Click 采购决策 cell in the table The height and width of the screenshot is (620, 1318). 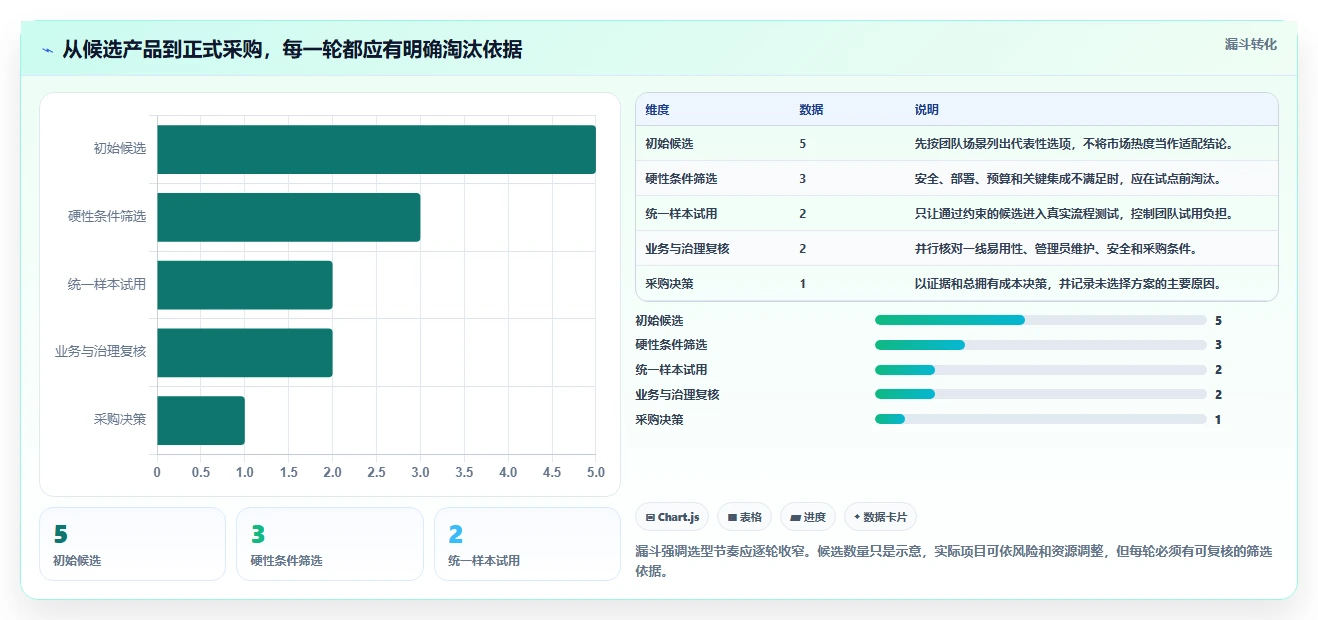(x=669, y=284)
